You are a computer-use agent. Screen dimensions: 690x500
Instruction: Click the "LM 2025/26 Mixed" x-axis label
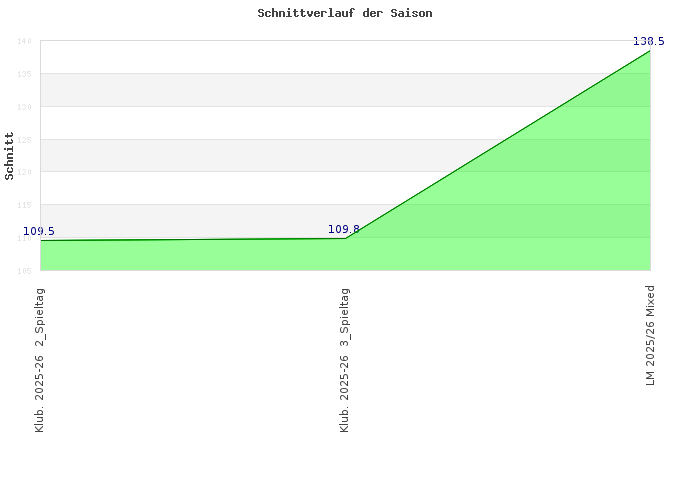(650, 335)
